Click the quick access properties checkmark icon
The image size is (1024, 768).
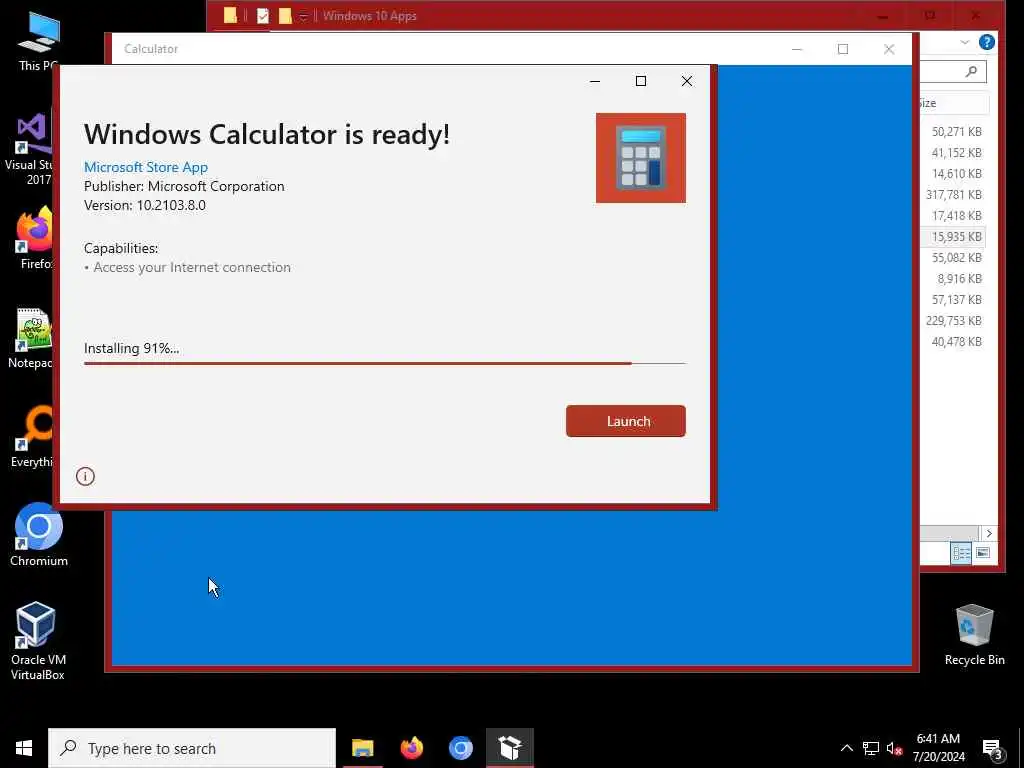coord(263,16)
